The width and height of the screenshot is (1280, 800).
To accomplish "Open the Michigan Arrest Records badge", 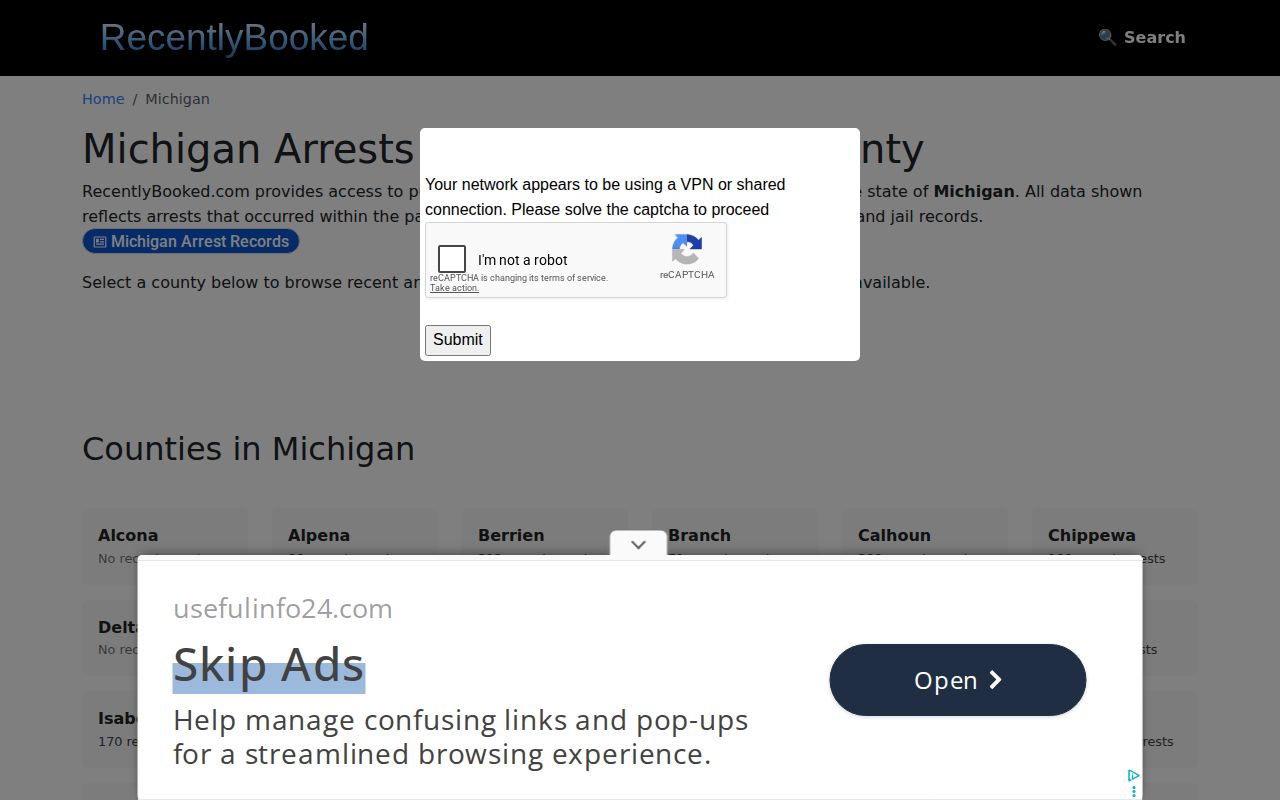I will tap(191, 241).
